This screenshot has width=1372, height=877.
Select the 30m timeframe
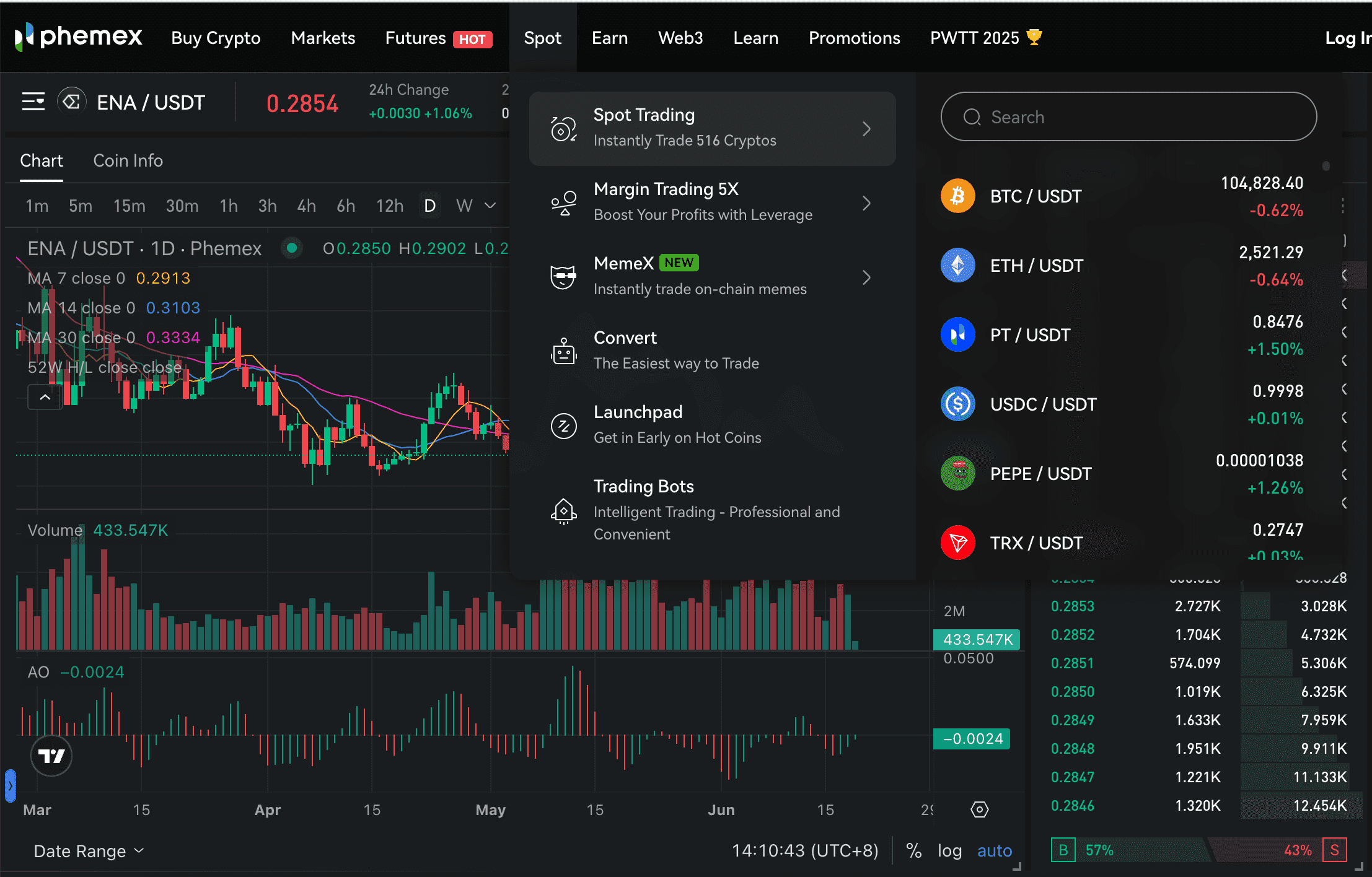tap(182, 206)
